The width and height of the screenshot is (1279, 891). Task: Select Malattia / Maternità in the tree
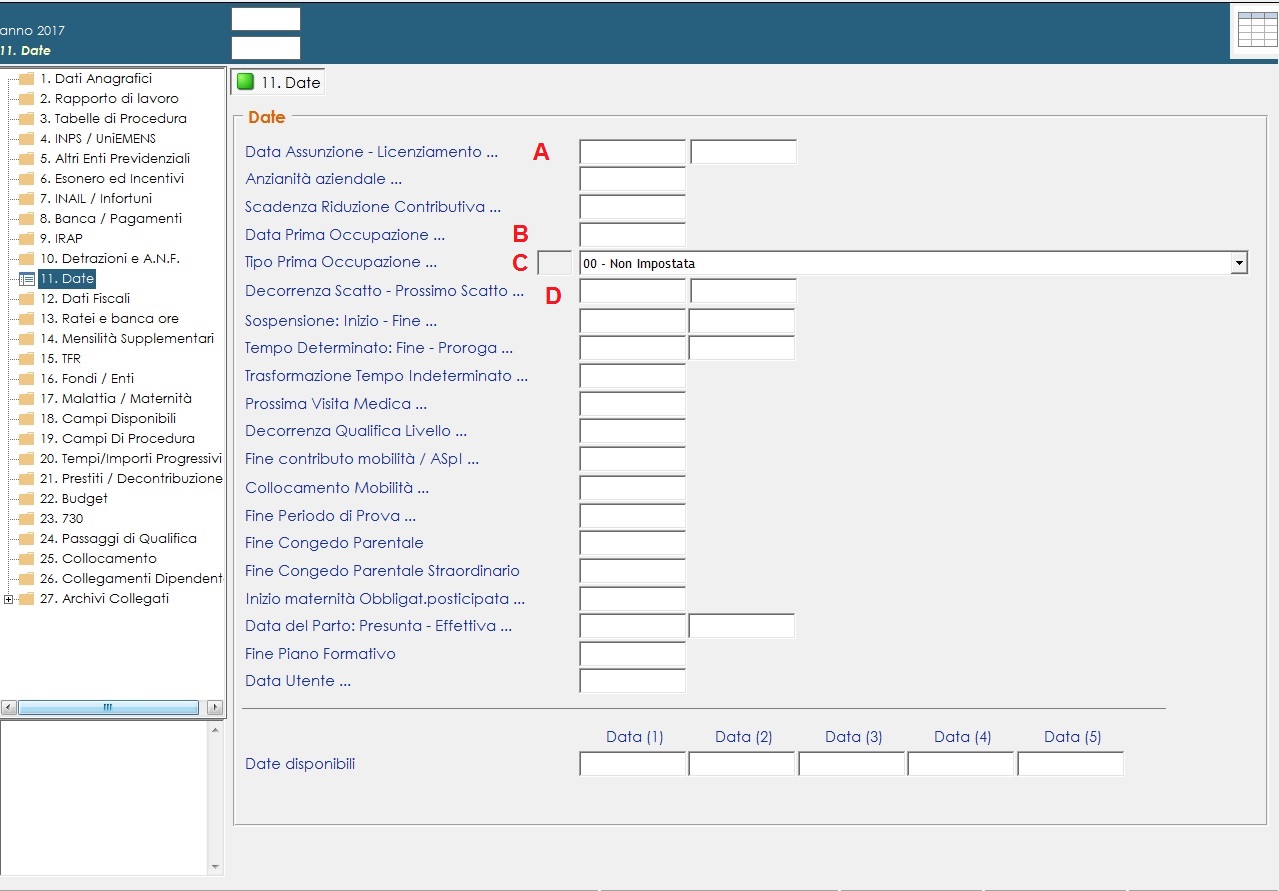pyautogui.click(x=115, y=399)
